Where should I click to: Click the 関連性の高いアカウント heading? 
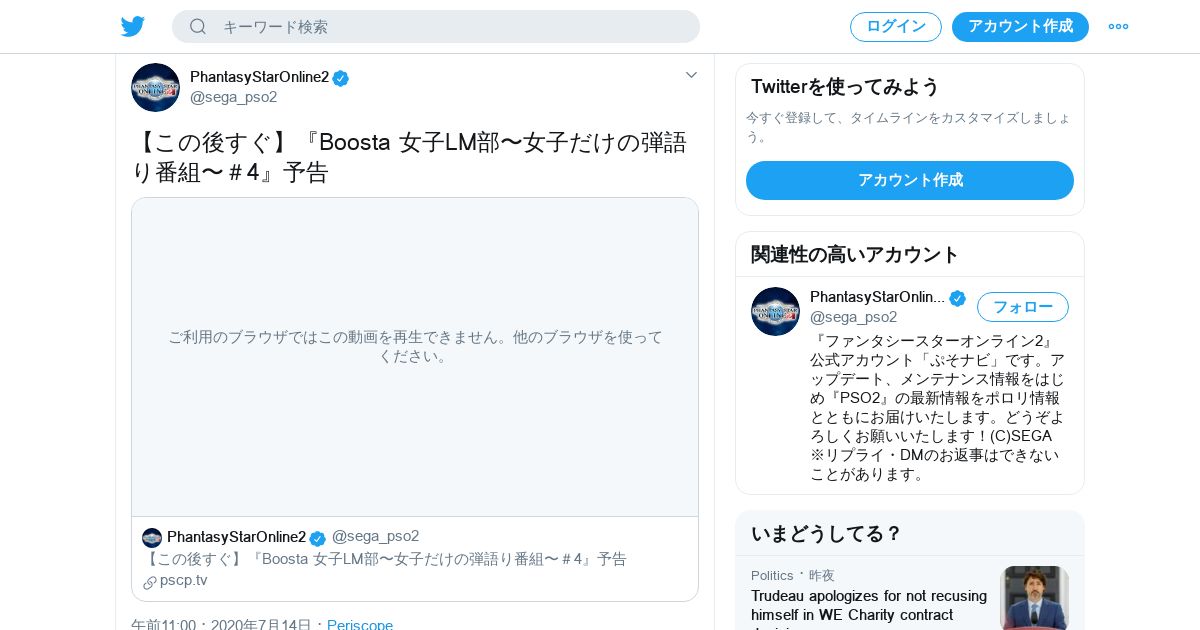(x=855, y=255)
